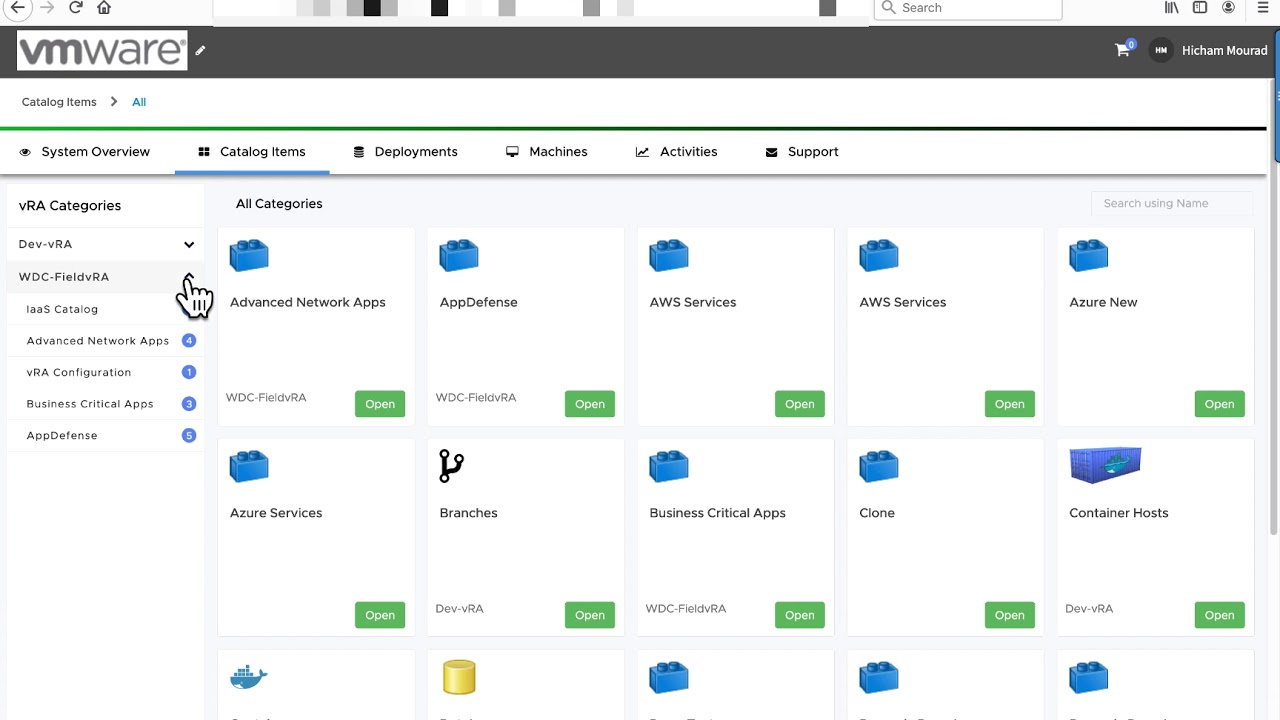
Task: Collapse the Dev-vRA category
Action: click(189, 244)
